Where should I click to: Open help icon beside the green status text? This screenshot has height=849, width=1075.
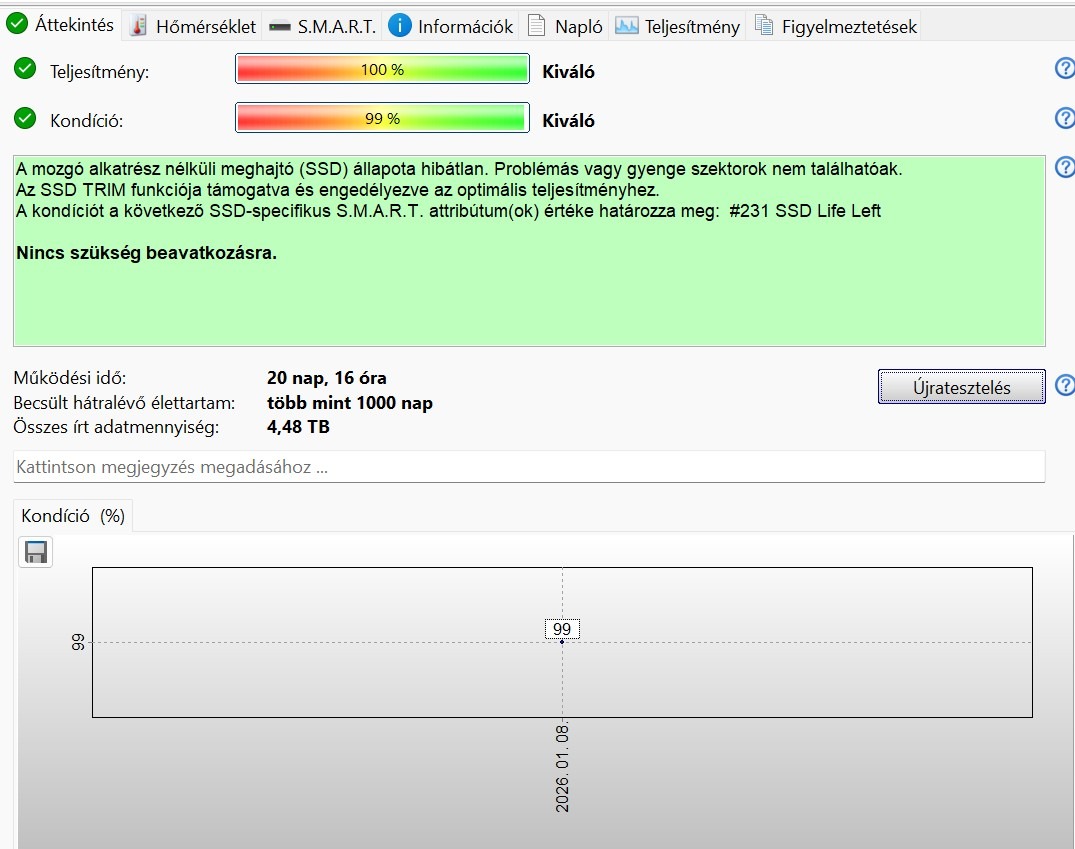1065,167
